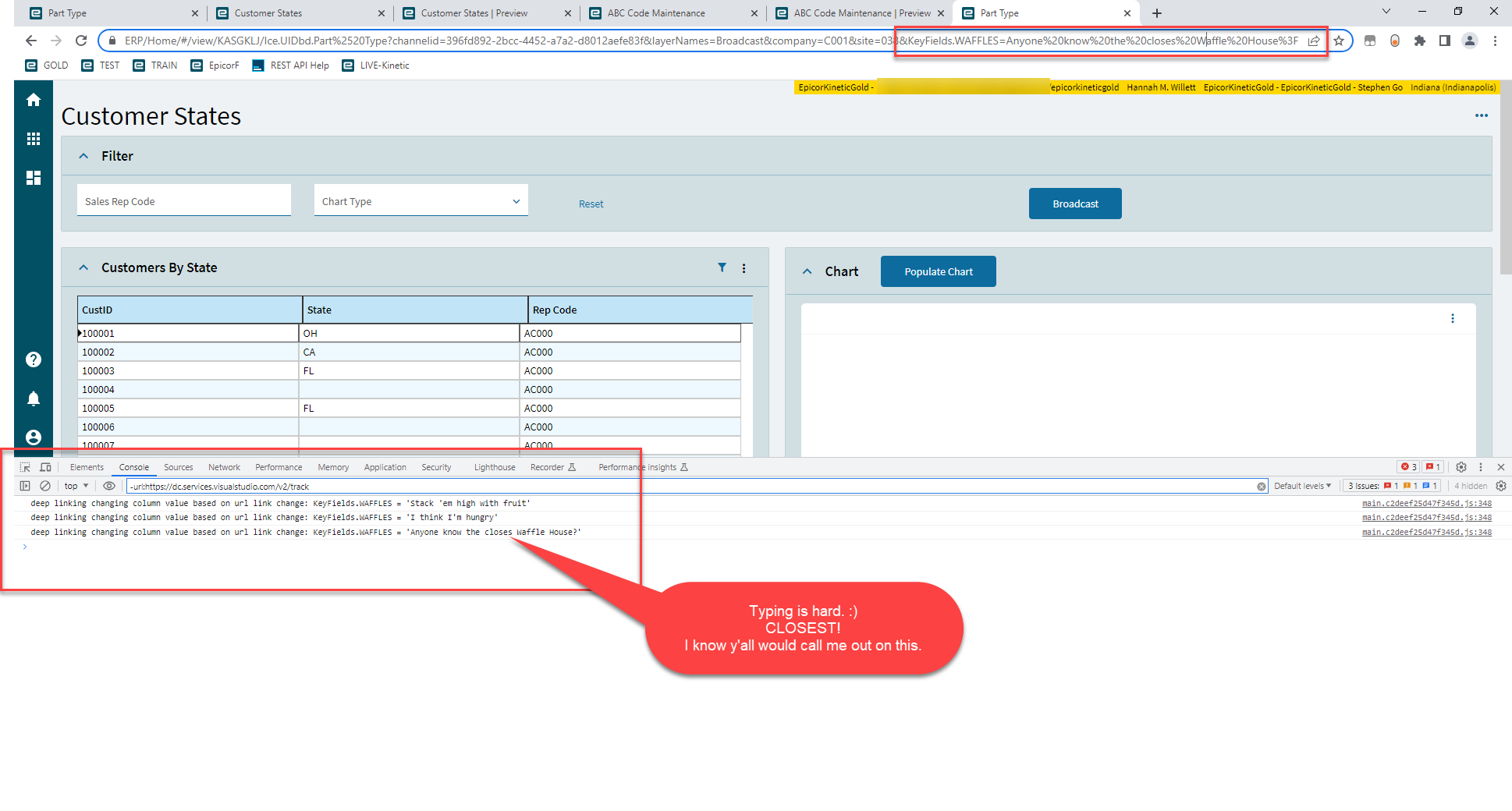Filter the Customers By State grid
The width and height of the screenshot is (1512, 811).
(722, 267)
